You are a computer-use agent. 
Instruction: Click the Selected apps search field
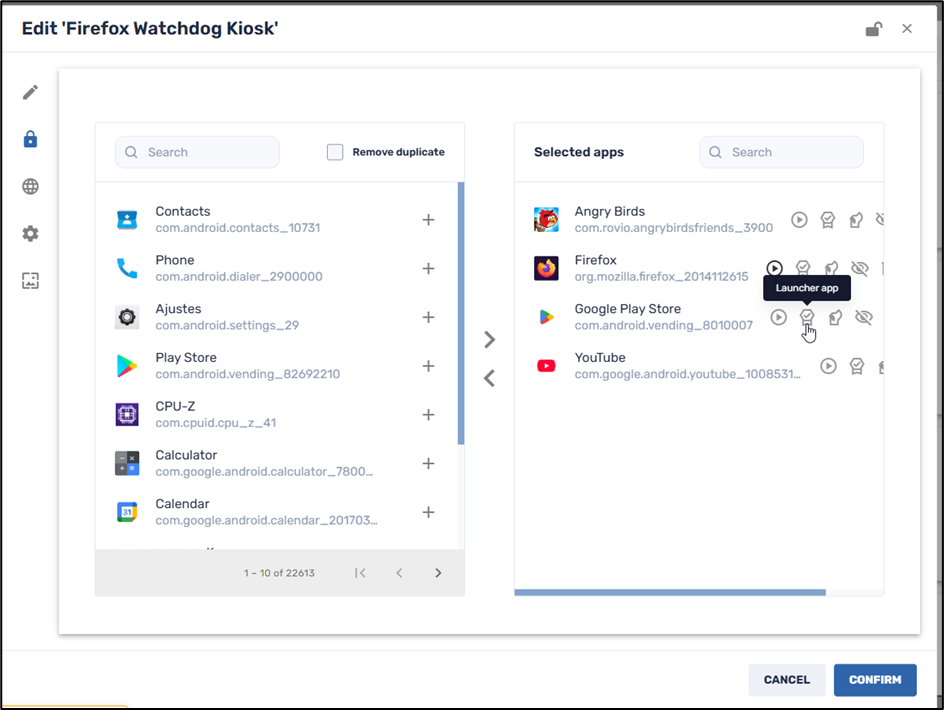(781, 152)
